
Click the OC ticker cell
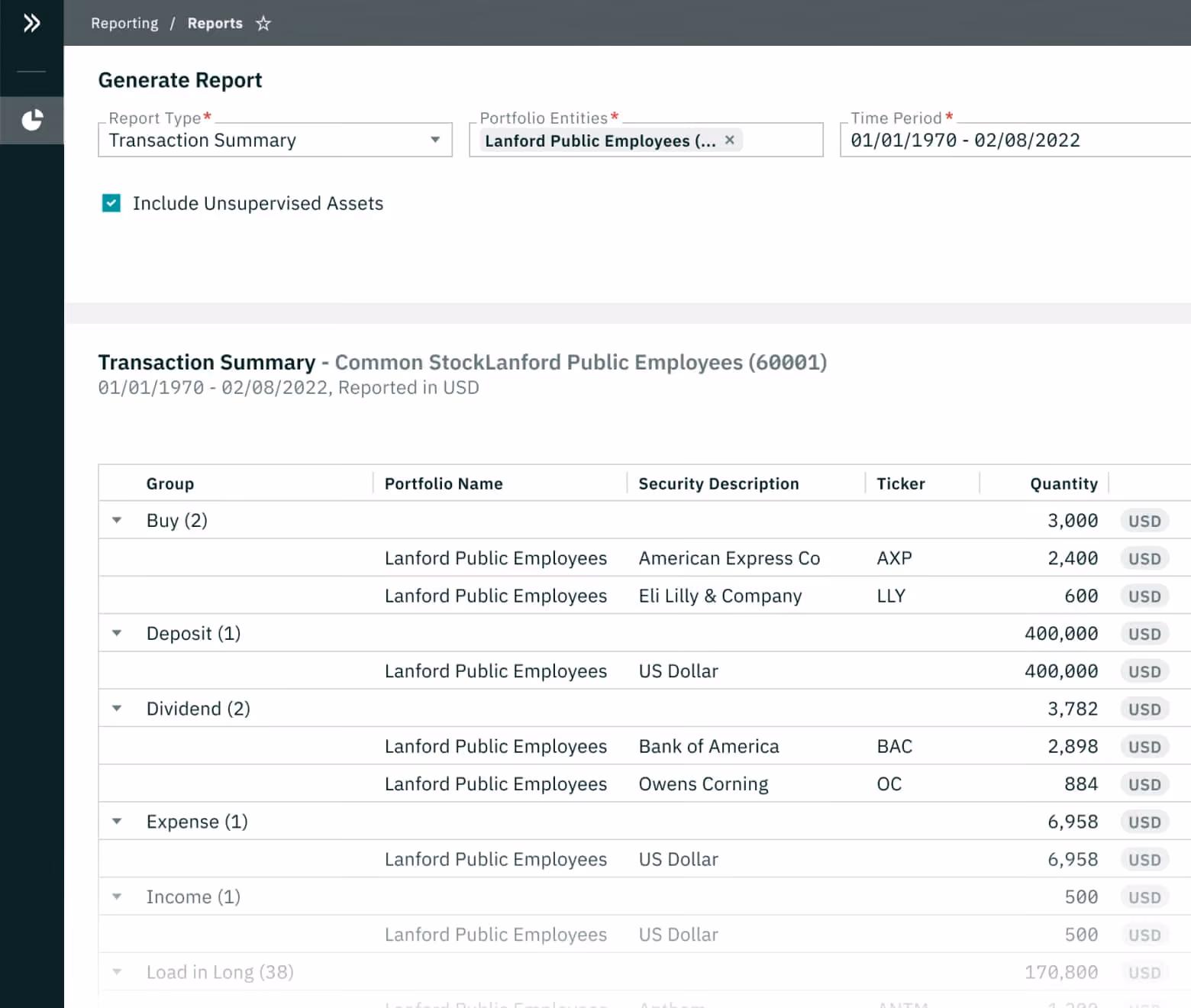[x=889, y=784]
